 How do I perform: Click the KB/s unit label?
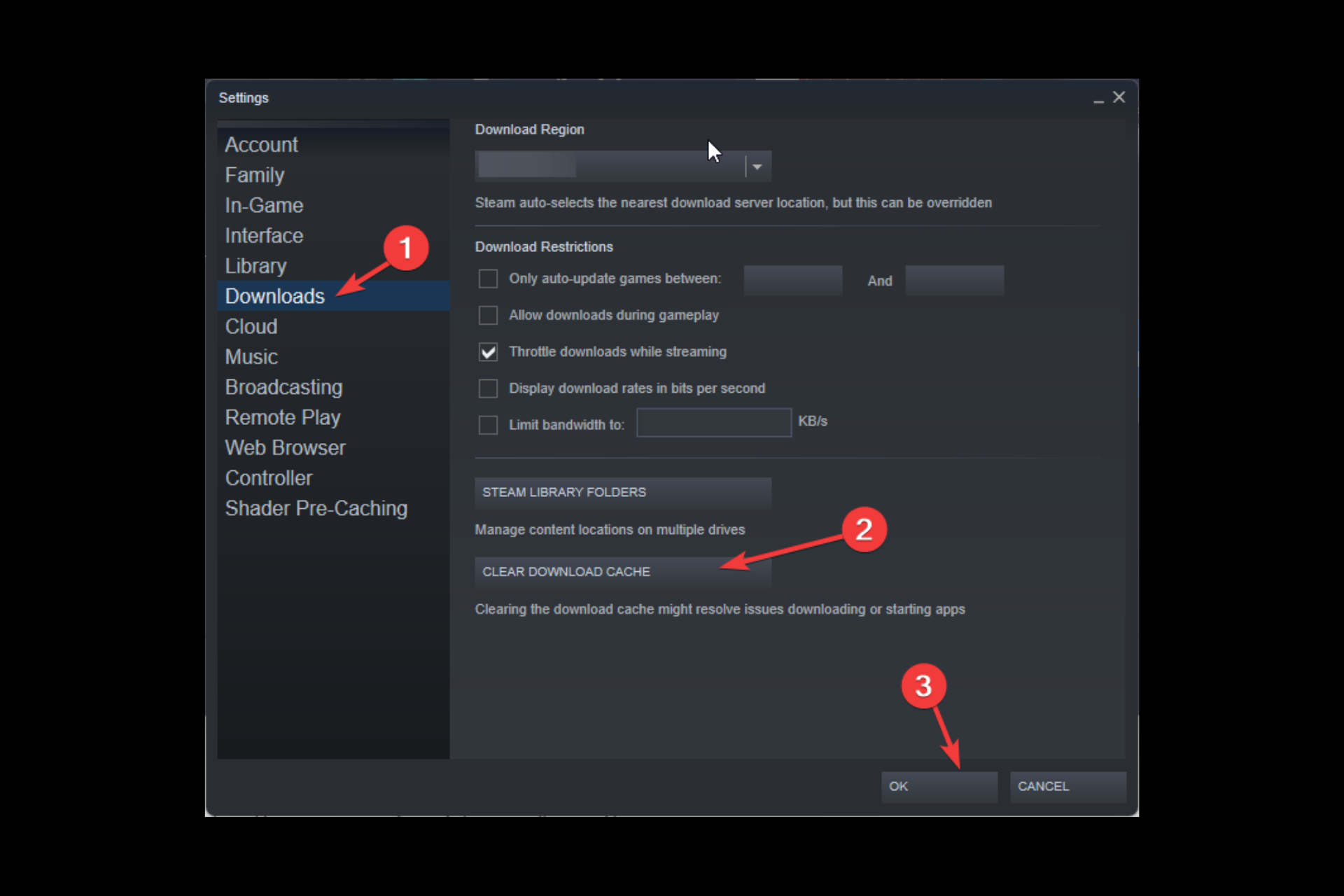click(x=813, y=421)
